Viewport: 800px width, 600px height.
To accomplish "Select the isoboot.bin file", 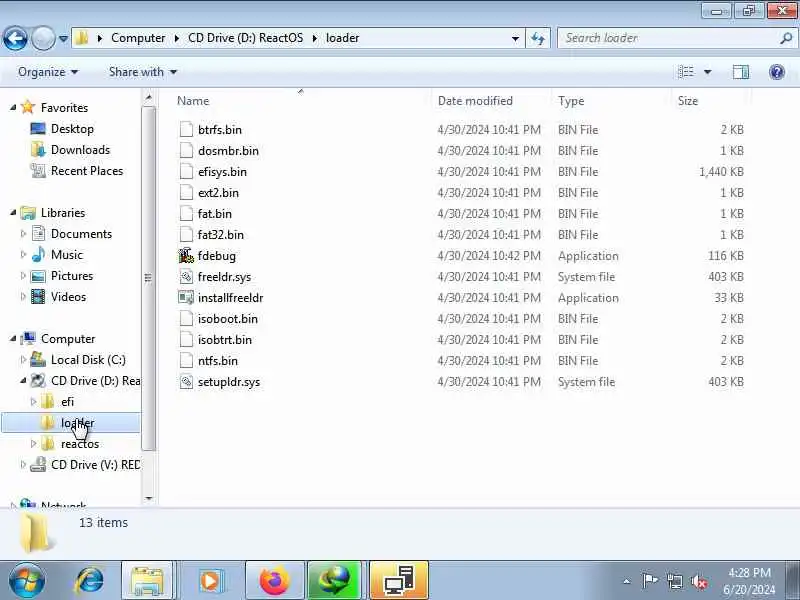I will coord(228,319).
